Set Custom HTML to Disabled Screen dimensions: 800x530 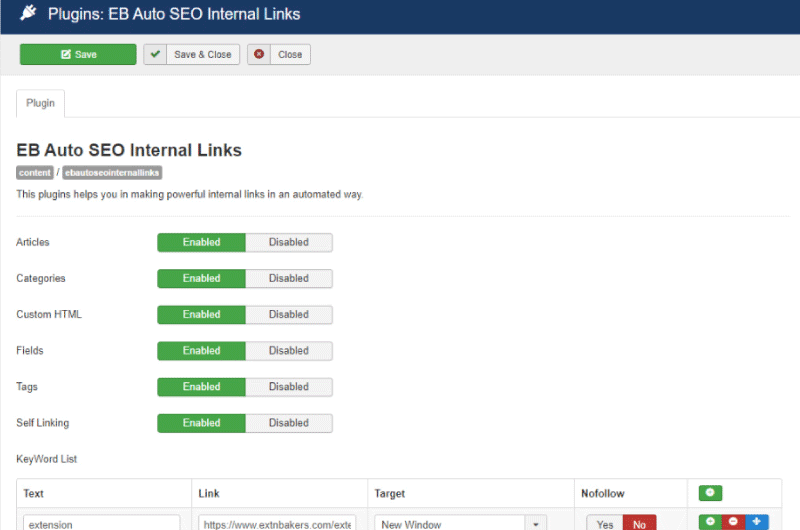point(289,315)
